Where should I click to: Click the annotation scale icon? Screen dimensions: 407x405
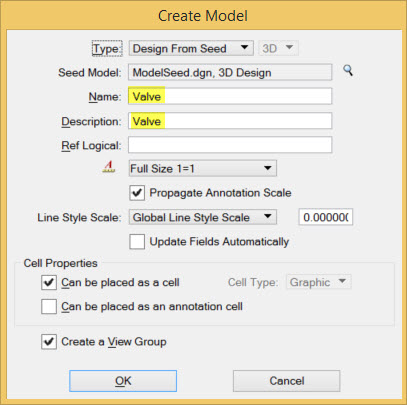pyautogui.click(x=109, y=166)
